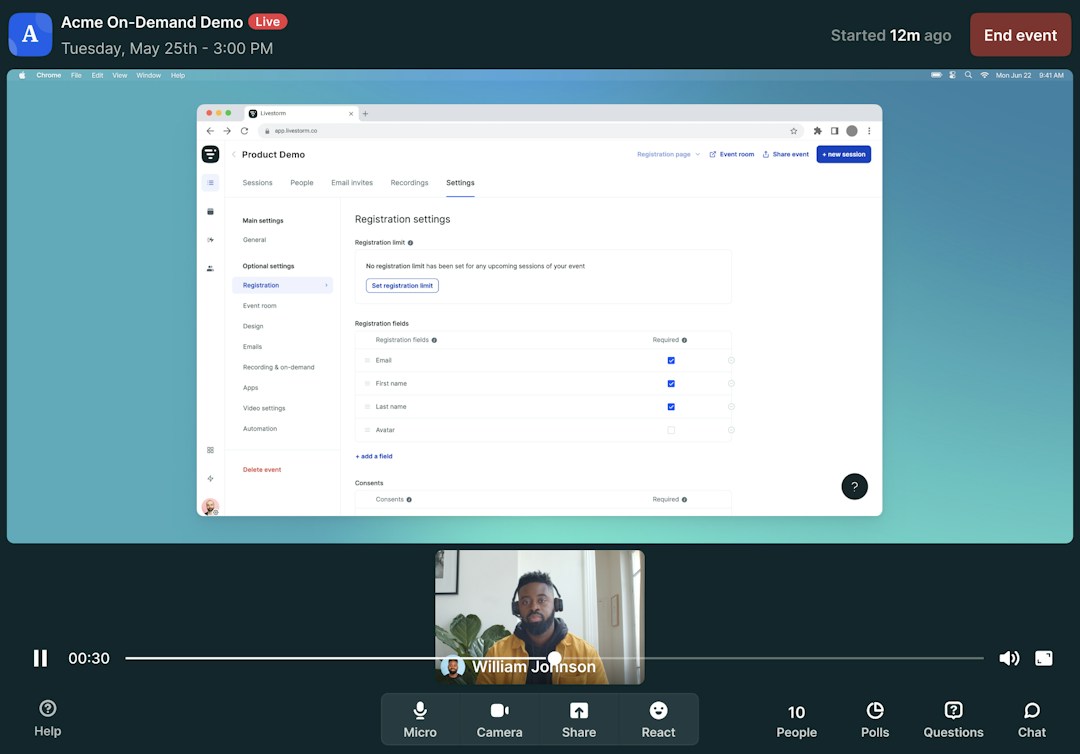Uncheck First name required checkbox
Screen dimensions: 1080x754
click(x=671, y=384)
